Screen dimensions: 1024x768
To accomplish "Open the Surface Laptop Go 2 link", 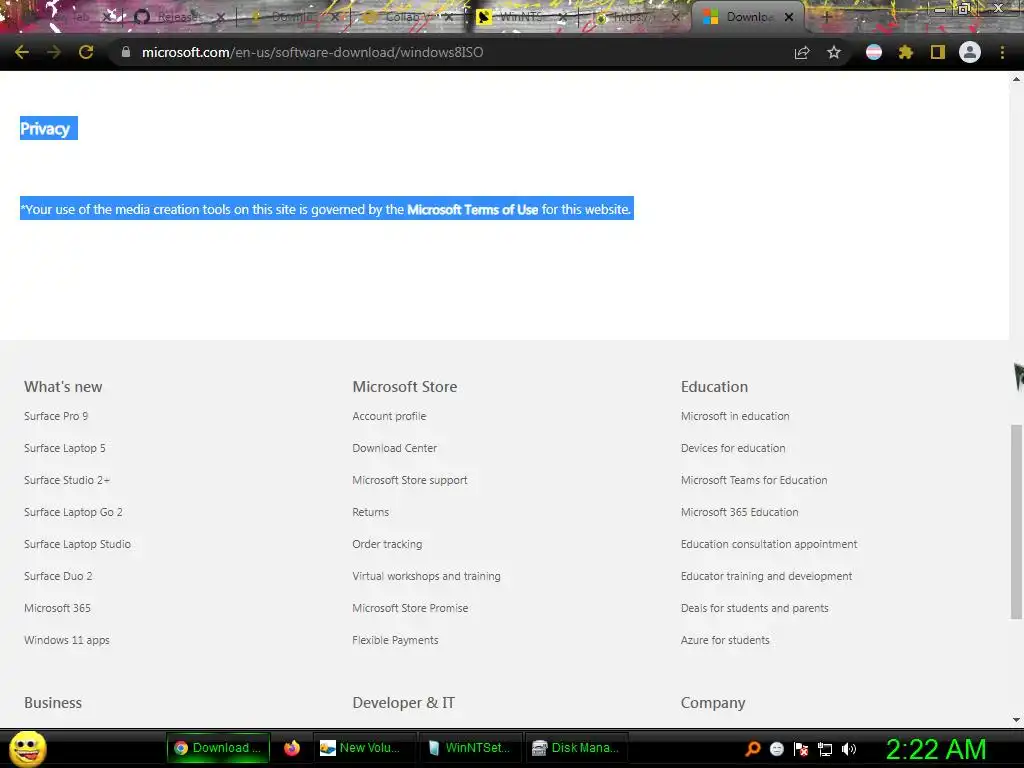I will point(73,512).
